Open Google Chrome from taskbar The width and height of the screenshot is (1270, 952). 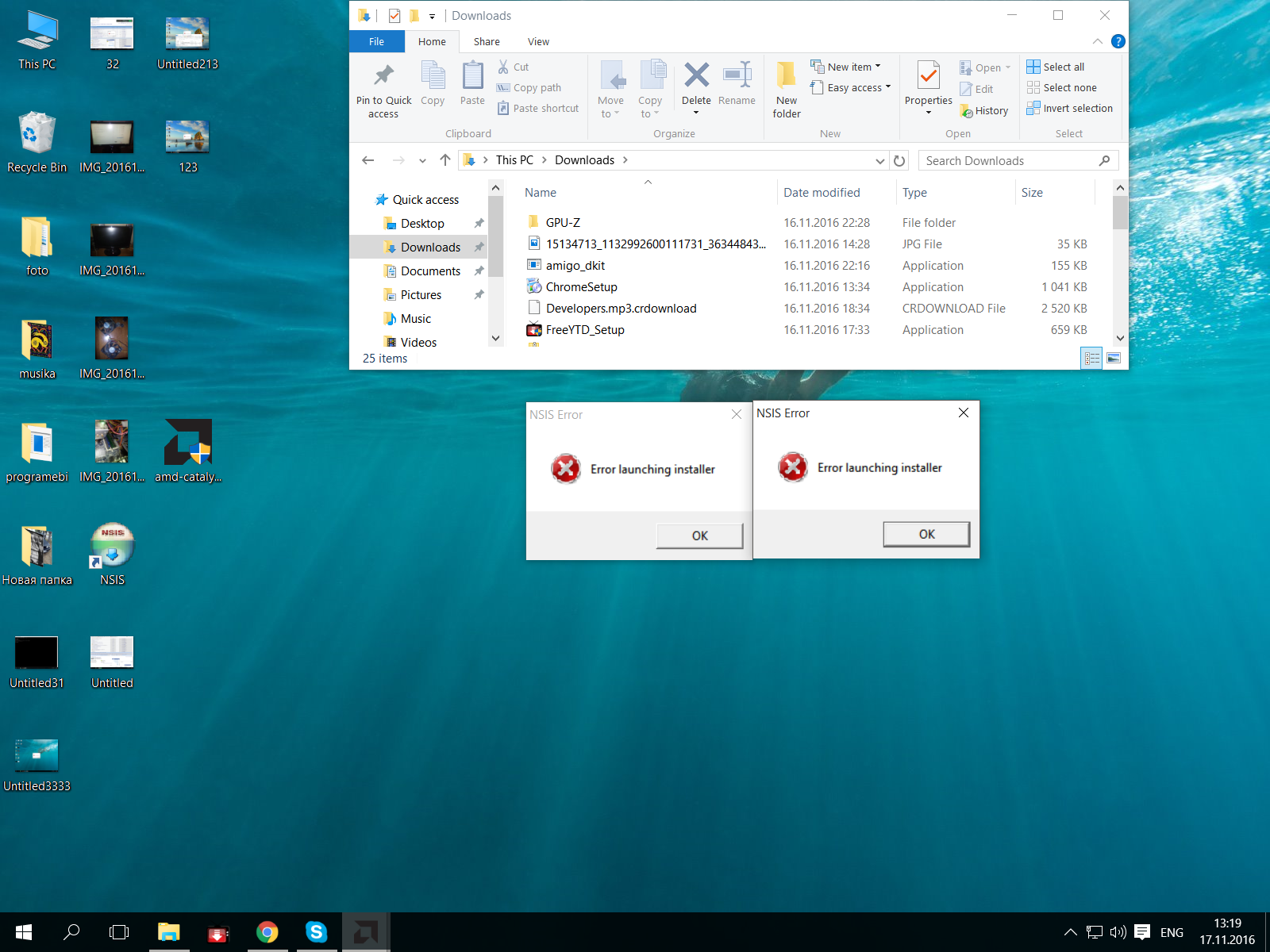[x=267, y=932]
